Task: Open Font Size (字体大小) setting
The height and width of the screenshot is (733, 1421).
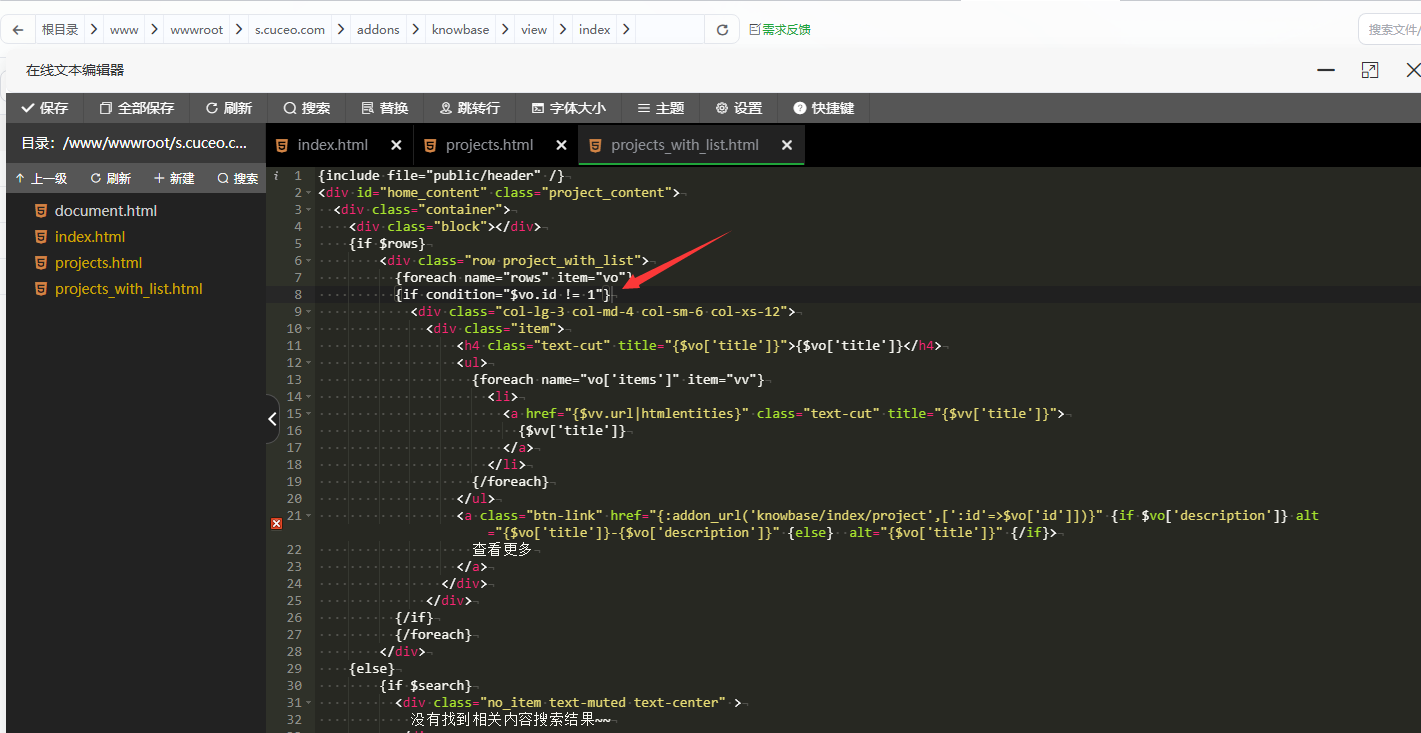Action: coord(568,108)
